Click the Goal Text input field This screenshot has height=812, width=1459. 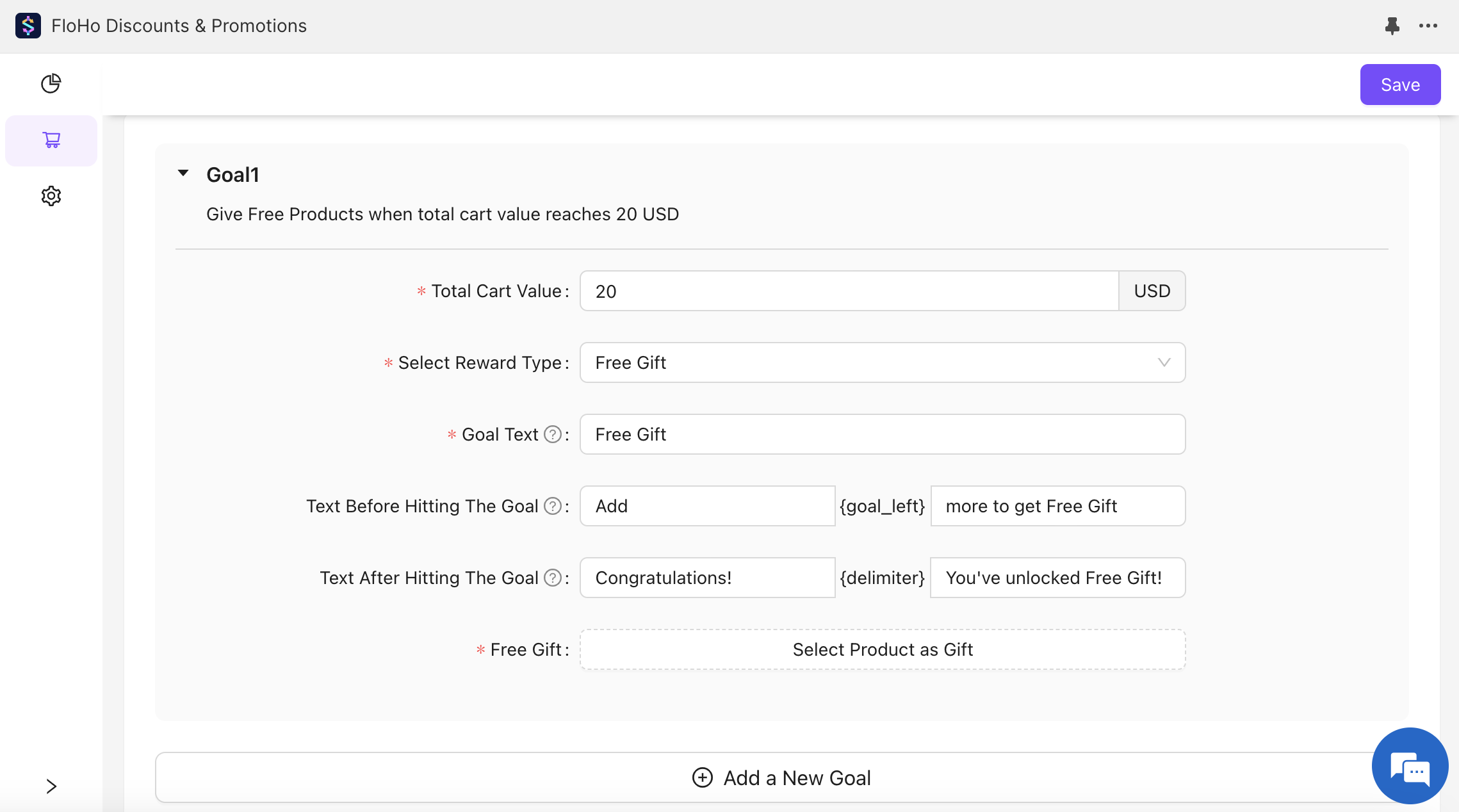[882, 434]
